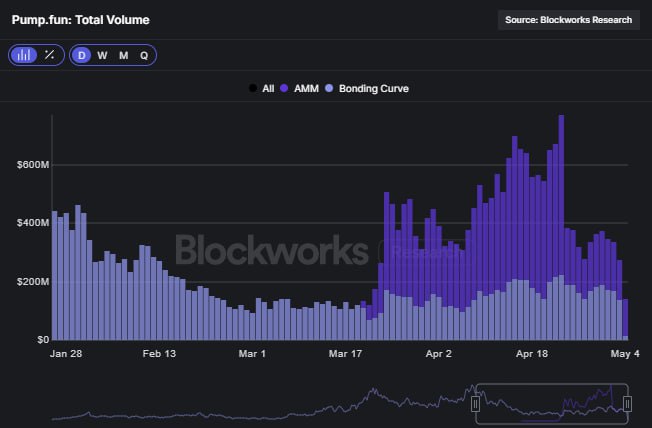
Task: Click the $0 axis label
Action: [x=43, y=340]
